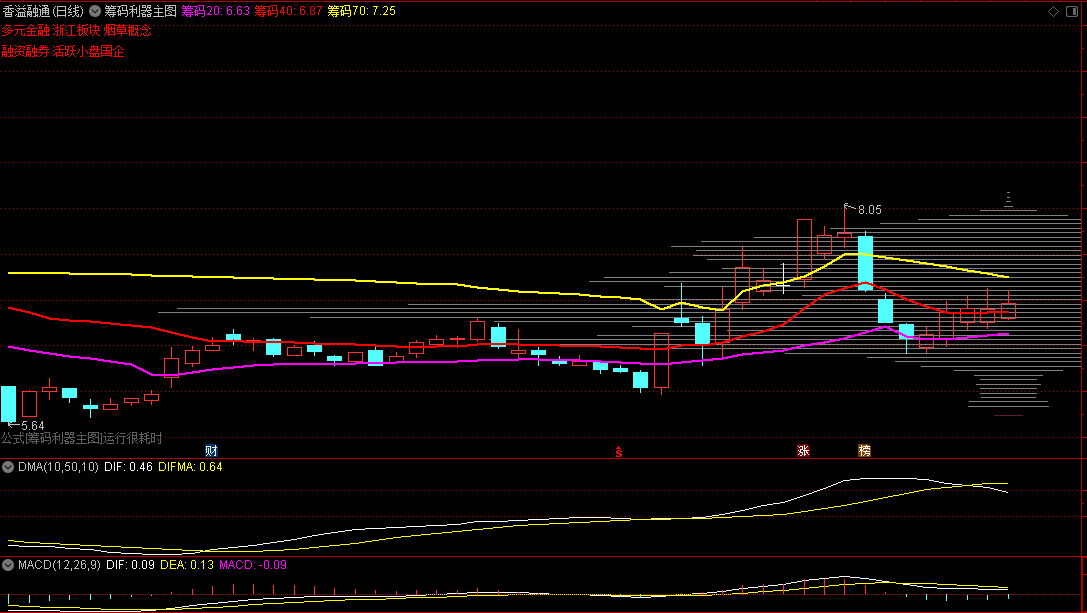Click the MACD DIF: 0.09 value
This screenshot has height=613, width=1087.
tap(130, 565)
